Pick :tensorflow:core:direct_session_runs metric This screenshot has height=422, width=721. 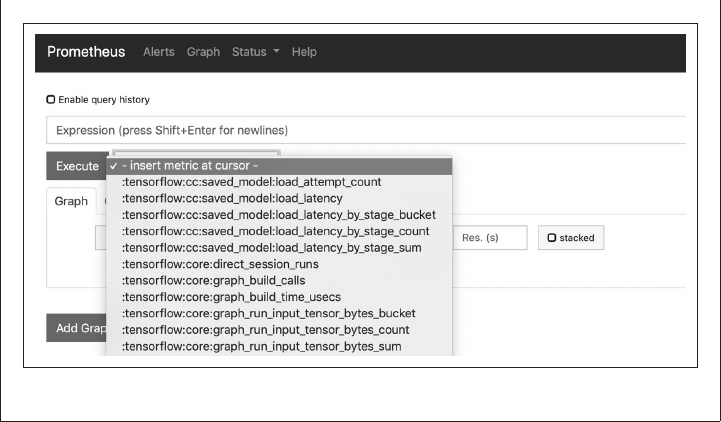coord(279,264)
